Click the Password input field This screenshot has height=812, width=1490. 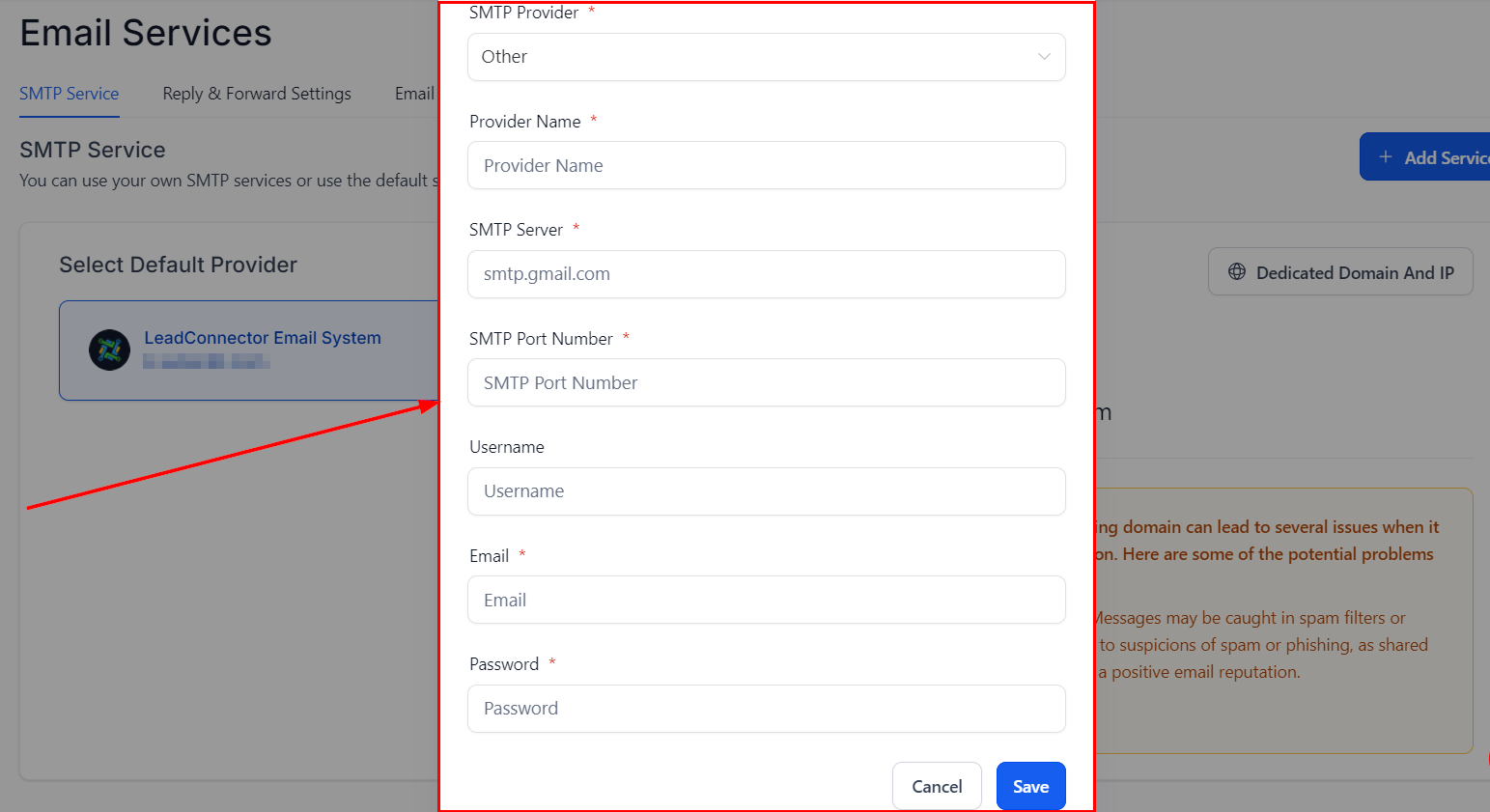point(766,709)
